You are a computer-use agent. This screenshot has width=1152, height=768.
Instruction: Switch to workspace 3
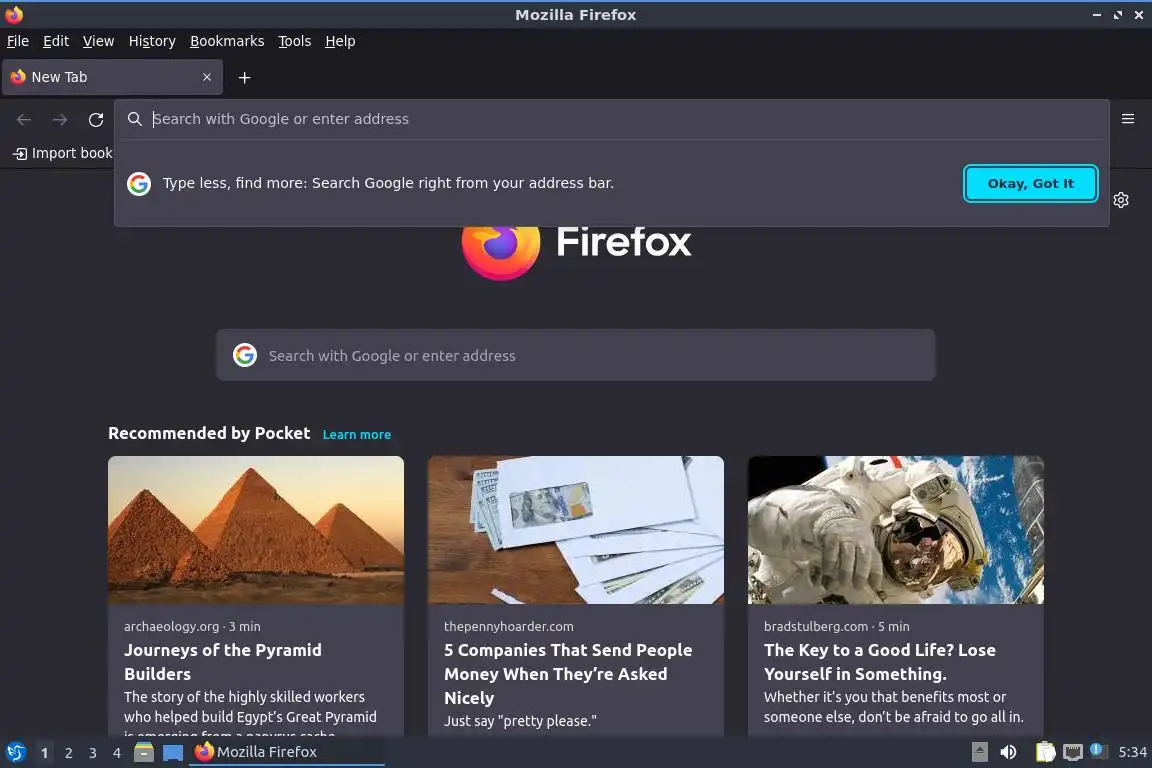(93, 753)
